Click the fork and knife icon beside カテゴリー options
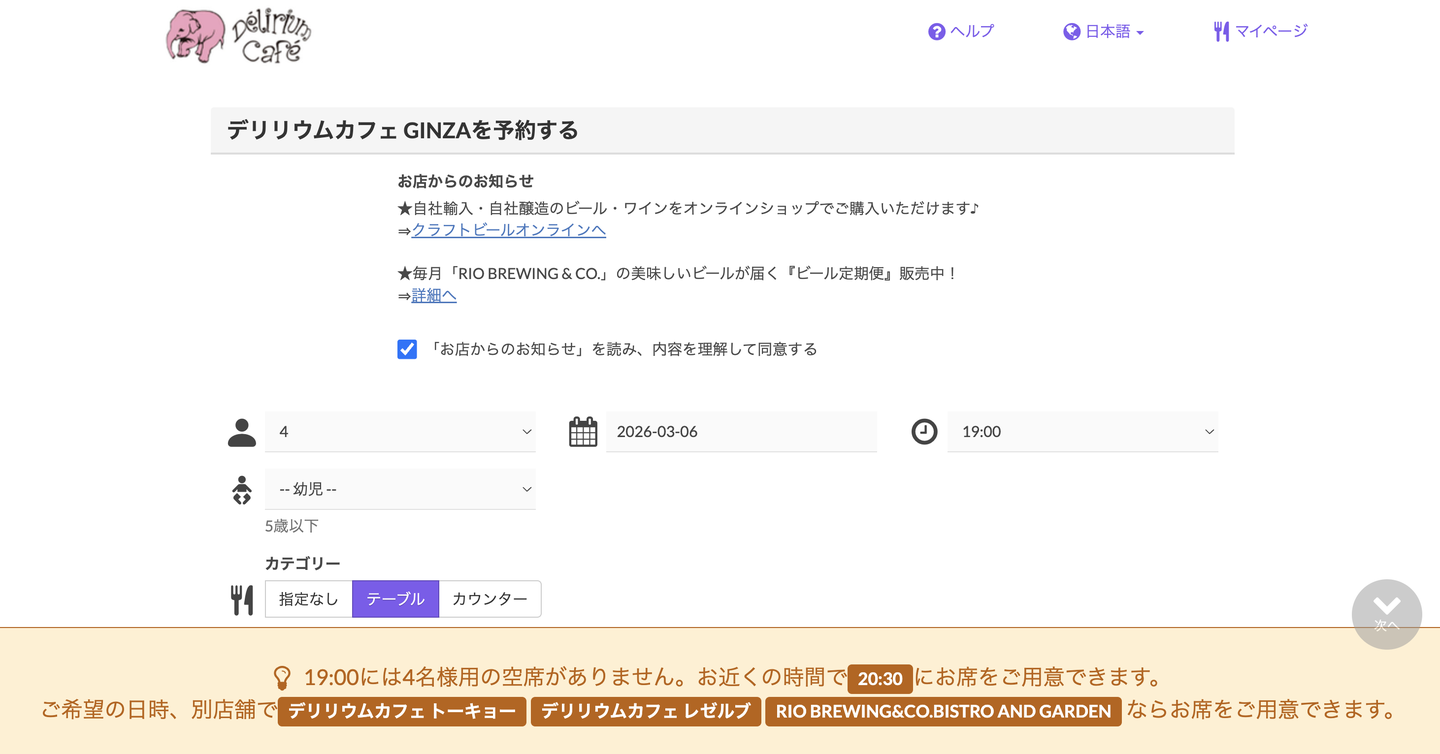The width and height of the screenshot is (1440, 754). [x=242, y=598]
